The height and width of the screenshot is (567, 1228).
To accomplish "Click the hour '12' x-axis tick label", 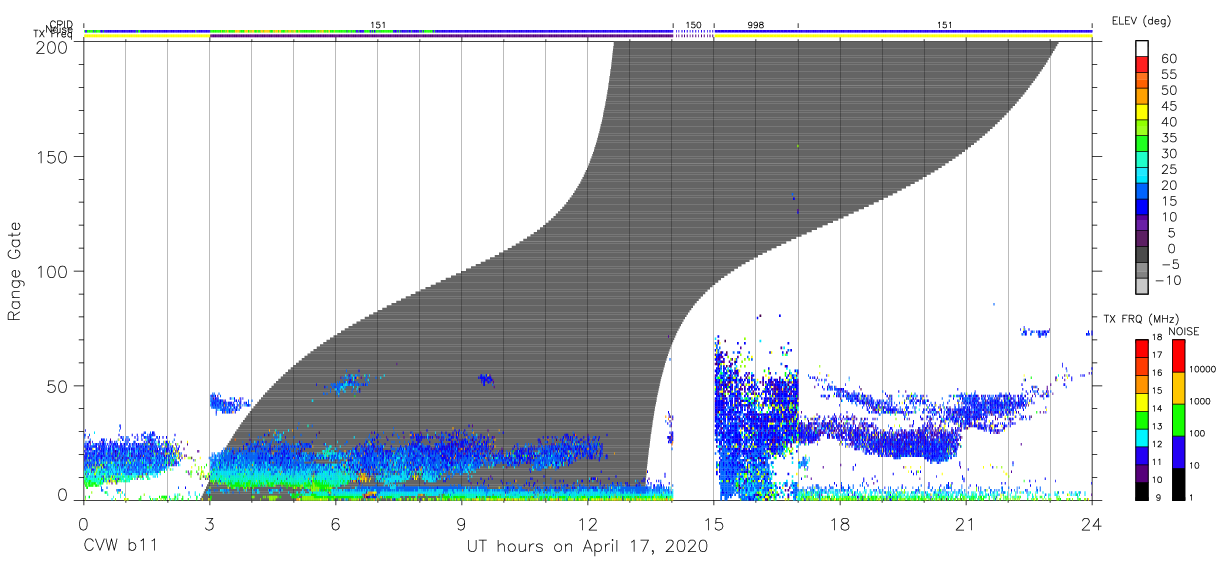I will [x=587, y=524].
